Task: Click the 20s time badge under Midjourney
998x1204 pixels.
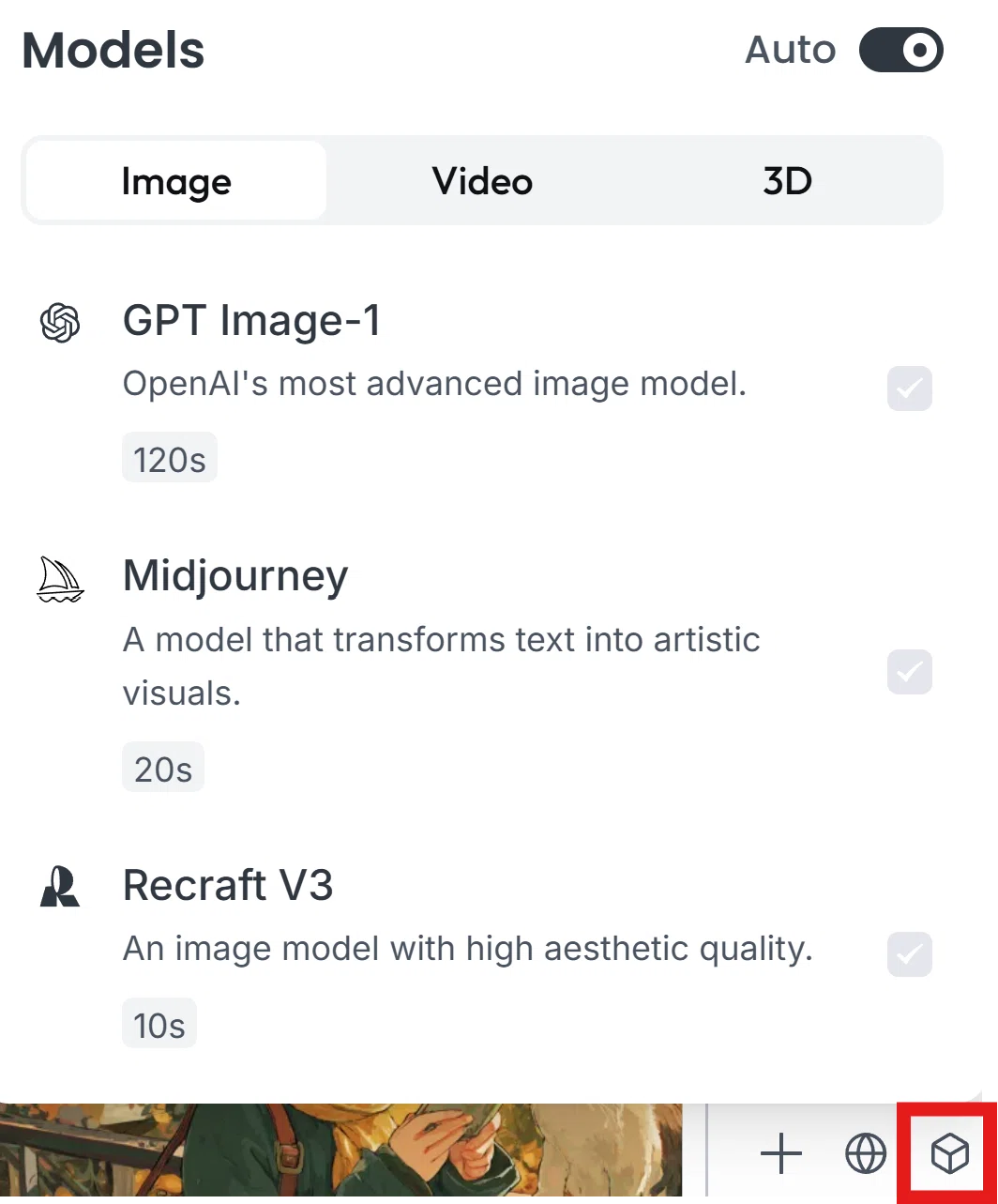Action: click(163, 768)
